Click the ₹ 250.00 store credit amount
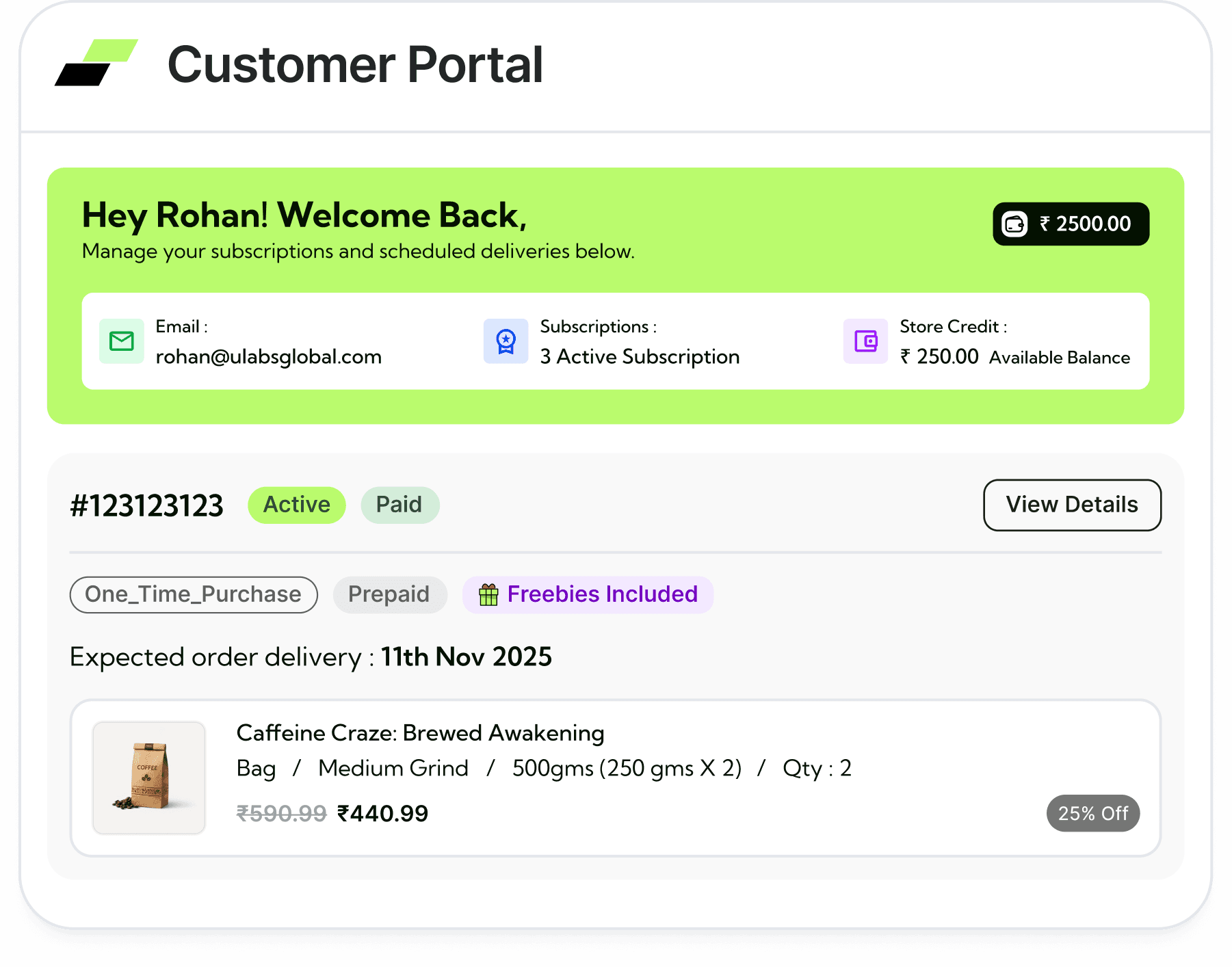Viewport: 1232px width, 967px height. [x=939, y=357]
